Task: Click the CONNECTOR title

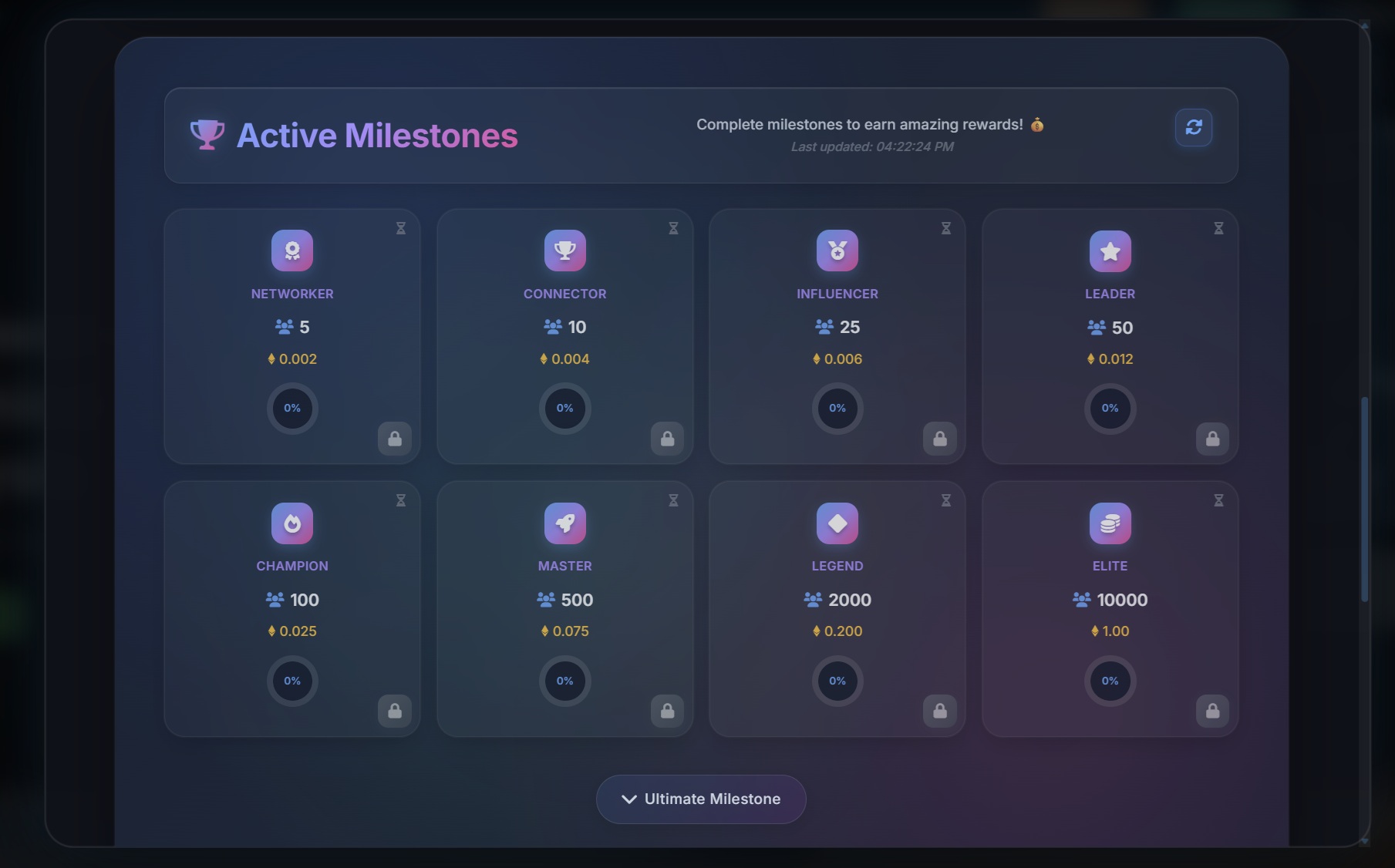Action: tap(565, 294)
